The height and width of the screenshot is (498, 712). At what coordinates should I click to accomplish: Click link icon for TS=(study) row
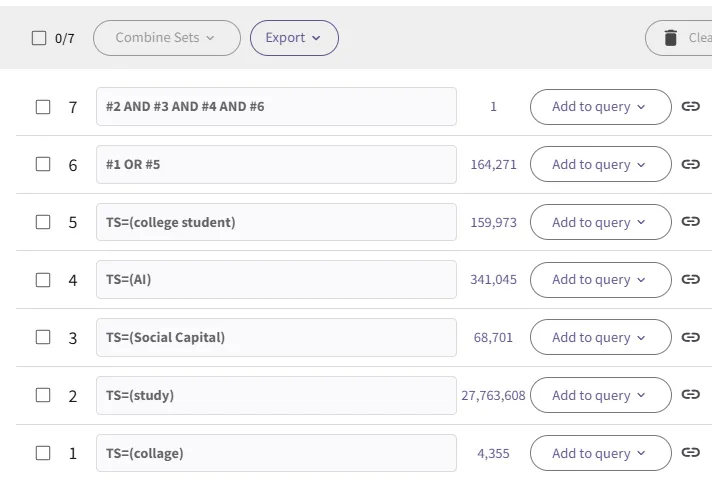click(690, 395)
